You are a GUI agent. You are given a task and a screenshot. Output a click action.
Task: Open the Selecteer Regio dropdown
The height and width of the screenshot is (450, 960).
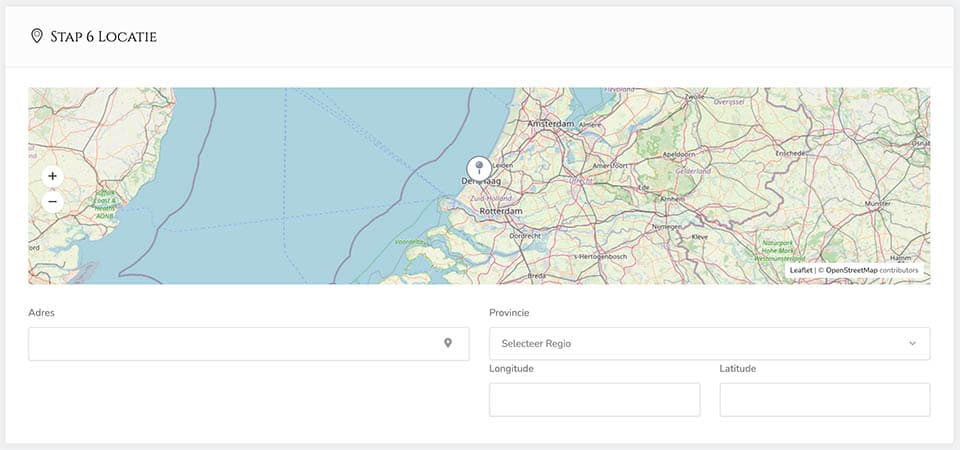(x=709, y=343)
